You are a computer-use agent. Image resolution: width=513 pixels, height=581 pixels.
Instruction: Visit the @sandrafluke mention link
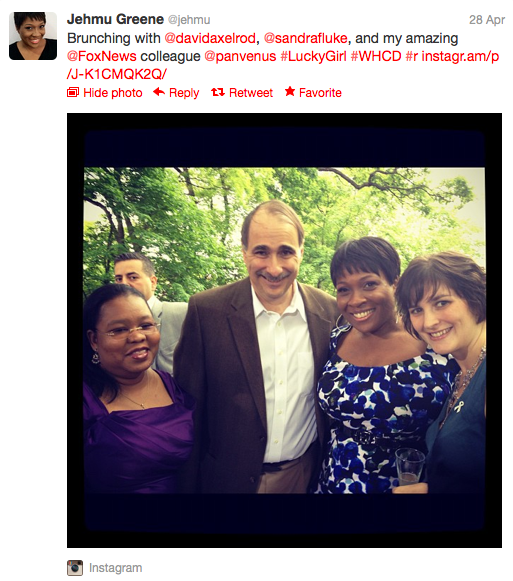306,38
